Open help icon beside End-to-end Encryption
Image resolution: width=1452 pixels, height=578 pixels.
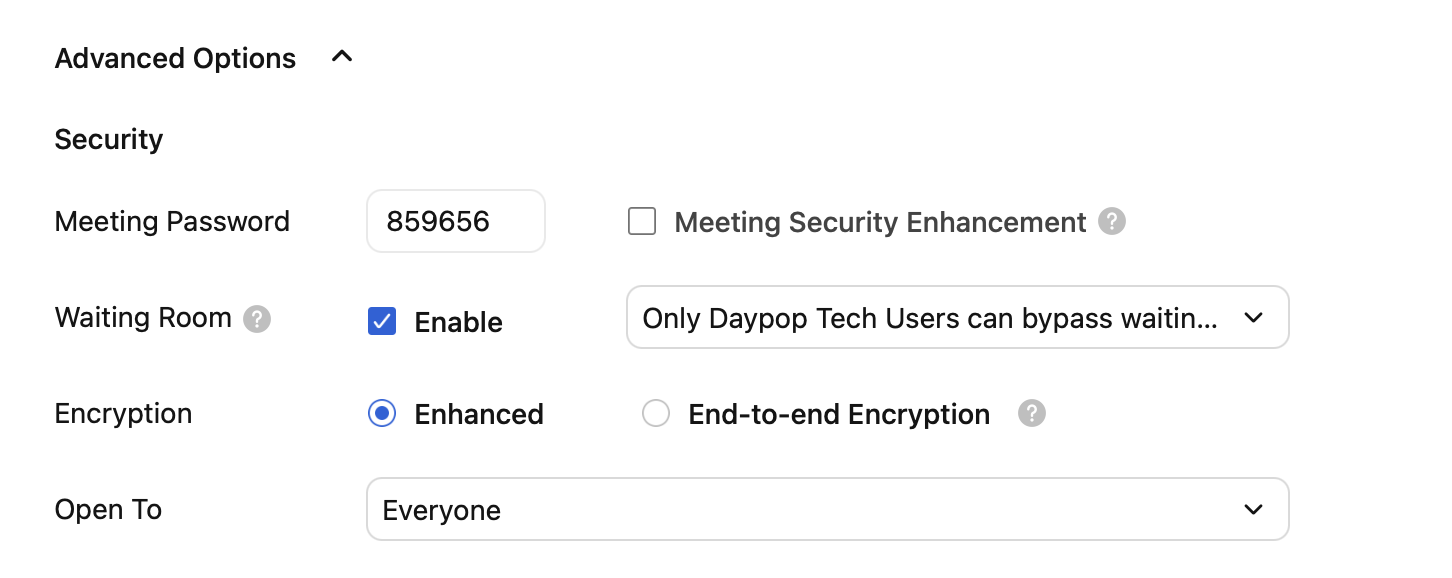click(x=1032, y=413)
